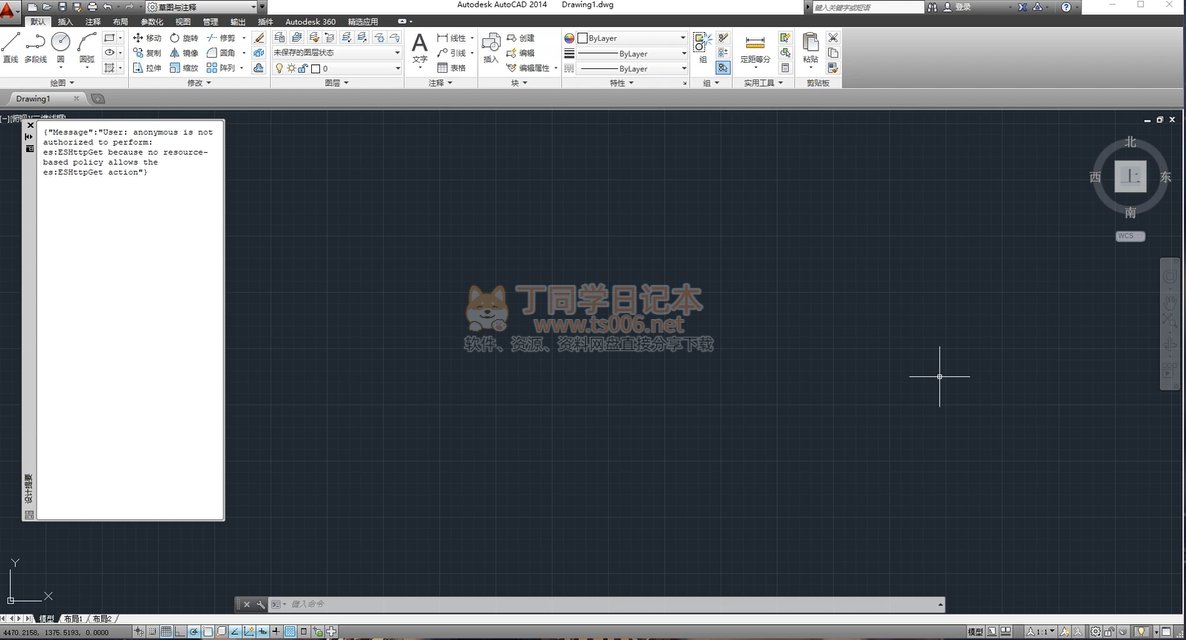Open the layer state dropdown 未保存的图层状态
This screenshot has height=640, width=1186.
pyautogui.click(x=337, y=53)
